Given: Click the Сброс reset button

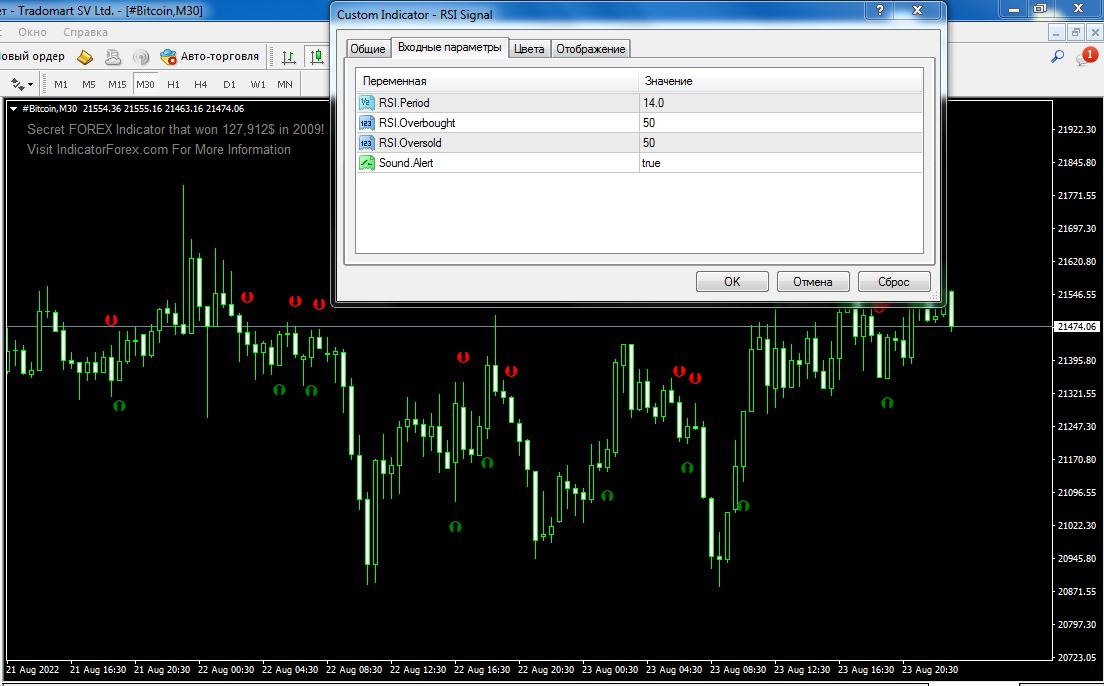Looking at the screenshot, I should click(x=894, y=282).
